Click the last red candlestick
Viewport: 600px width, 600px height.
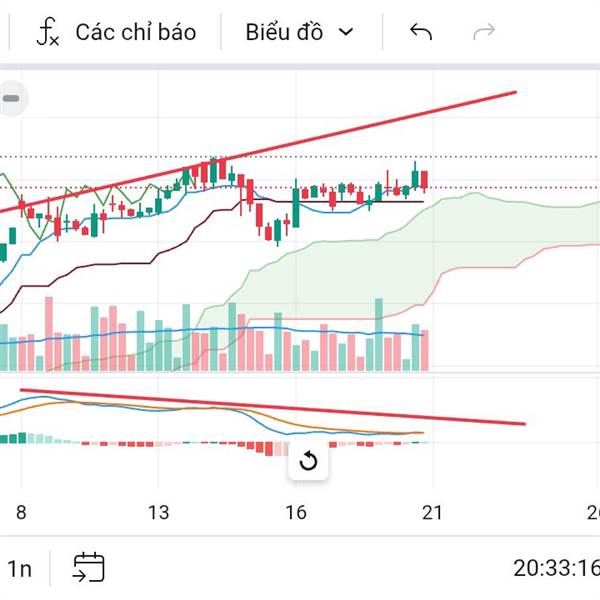click(426, 180)
